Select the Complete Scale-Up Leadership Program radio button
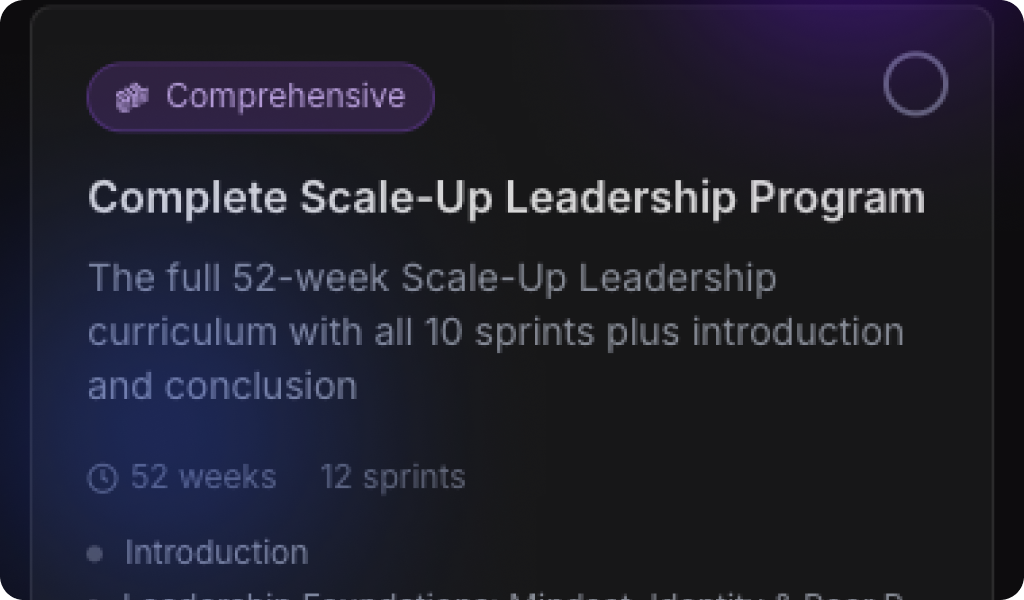Viewport: 1024px width, 600px height. click(915, 85)
